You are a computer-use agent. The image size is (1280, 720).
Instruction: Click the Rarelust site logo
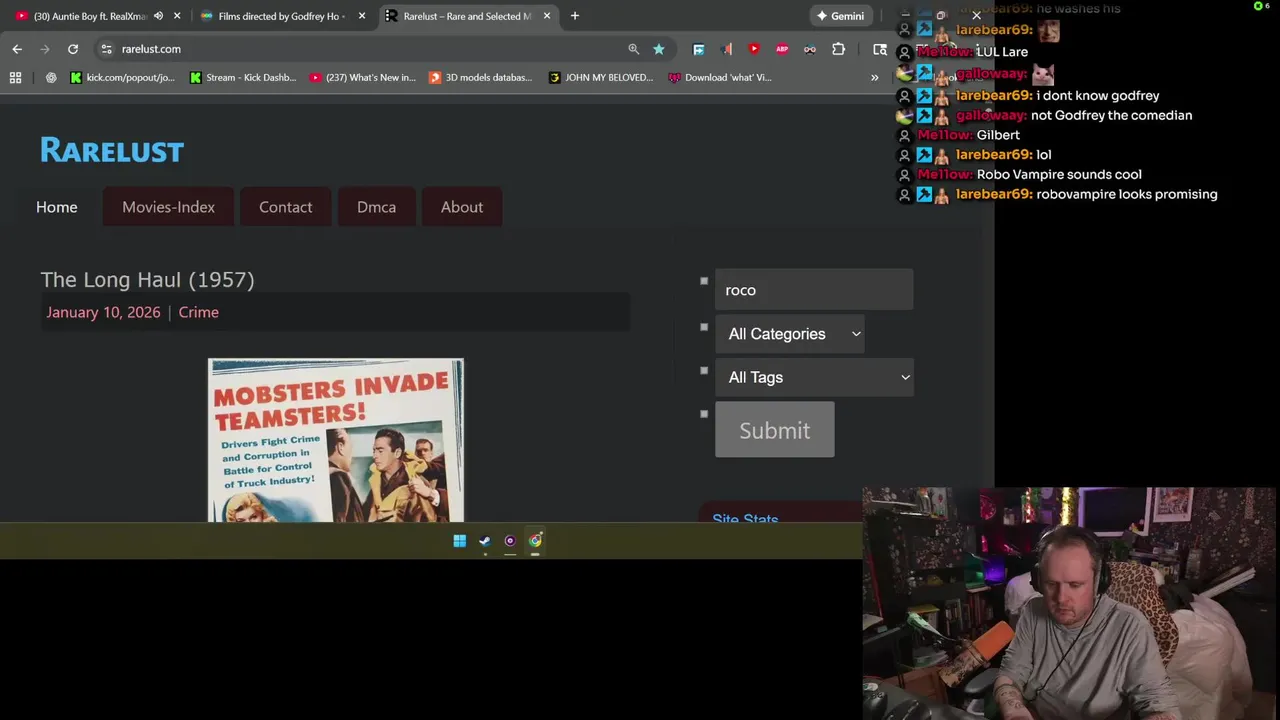112,150
